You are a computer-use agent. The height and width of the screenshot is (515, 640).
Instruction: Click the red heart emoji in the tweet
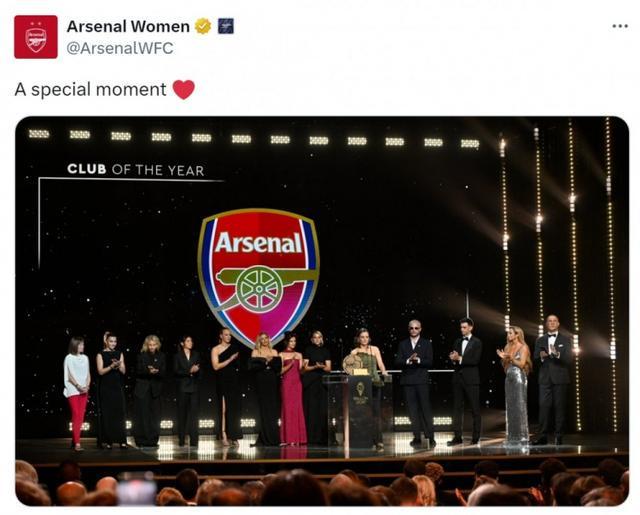[183, 90]
